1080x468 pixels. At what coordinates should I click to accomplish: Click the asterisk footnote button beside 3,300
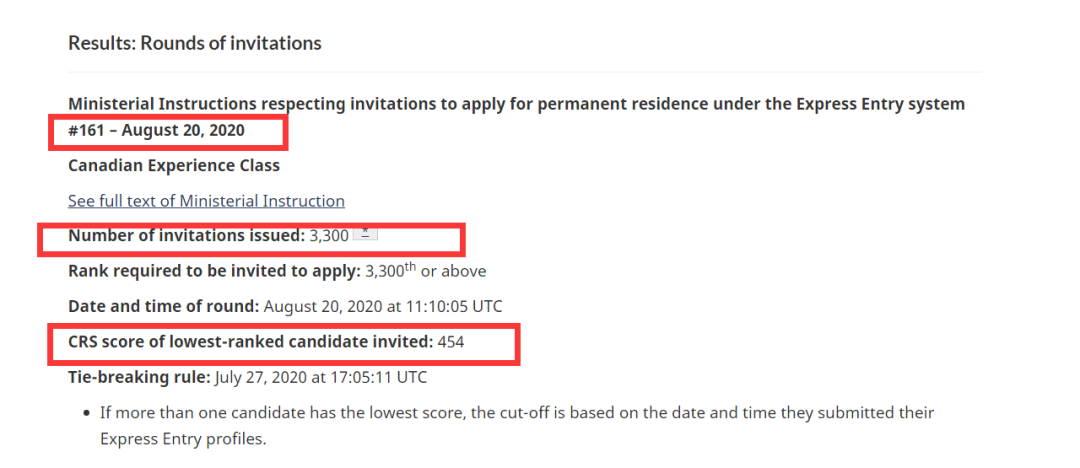(366, 234)
